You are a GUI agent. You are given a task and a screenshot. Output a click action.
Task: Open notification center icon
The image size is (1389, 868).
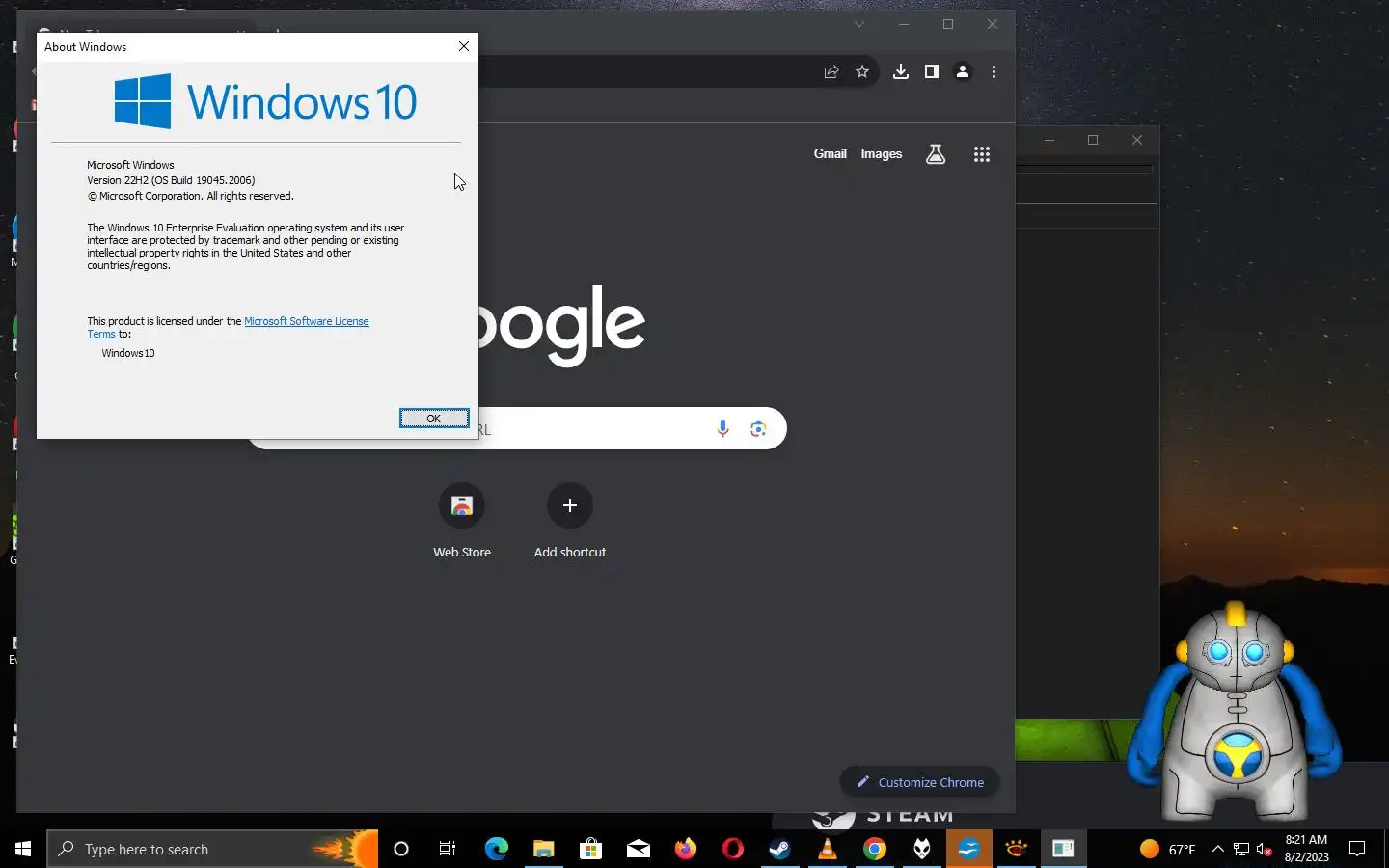pyautogui.click(x=1357, y=849)
